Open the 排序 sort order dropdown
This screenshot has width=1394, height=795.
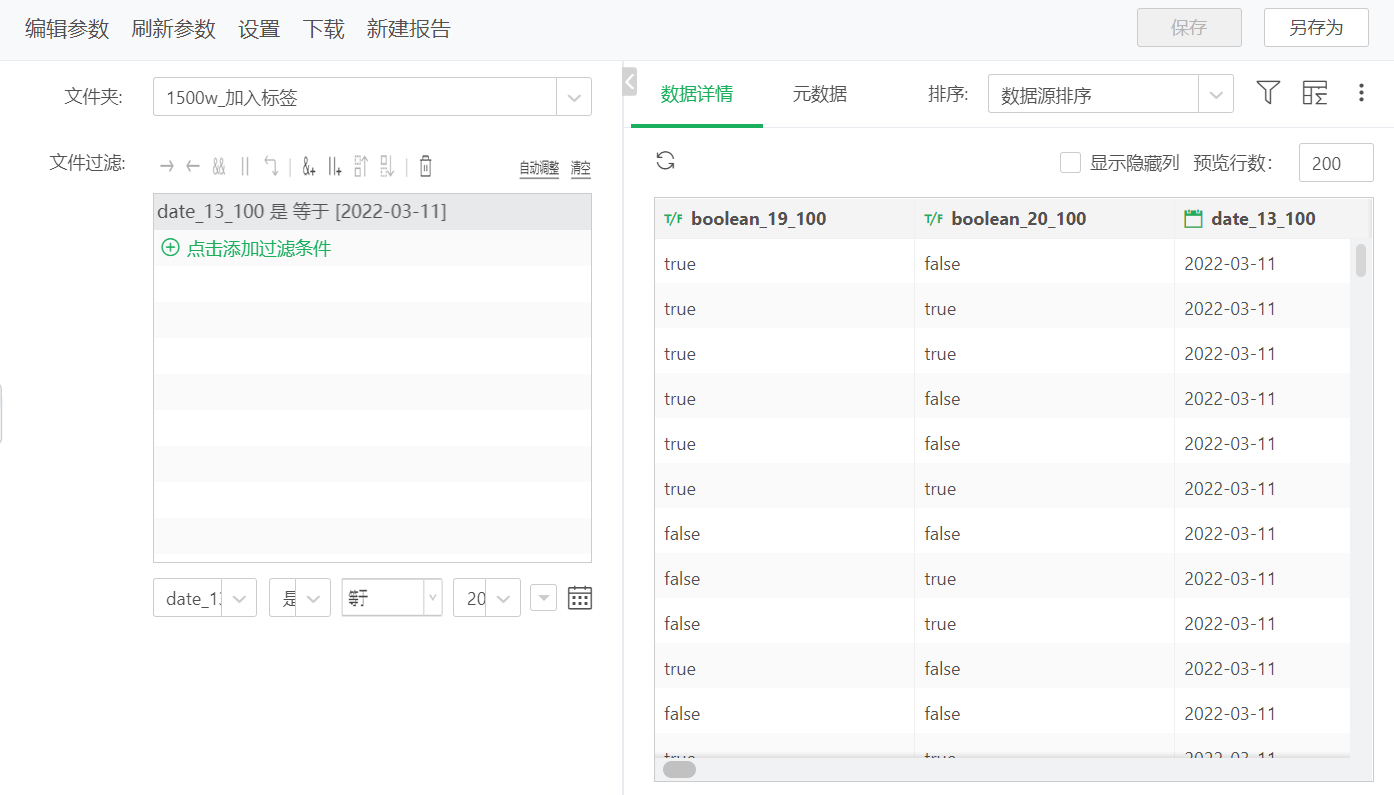pyautogui.click(x=1215, y=95)
